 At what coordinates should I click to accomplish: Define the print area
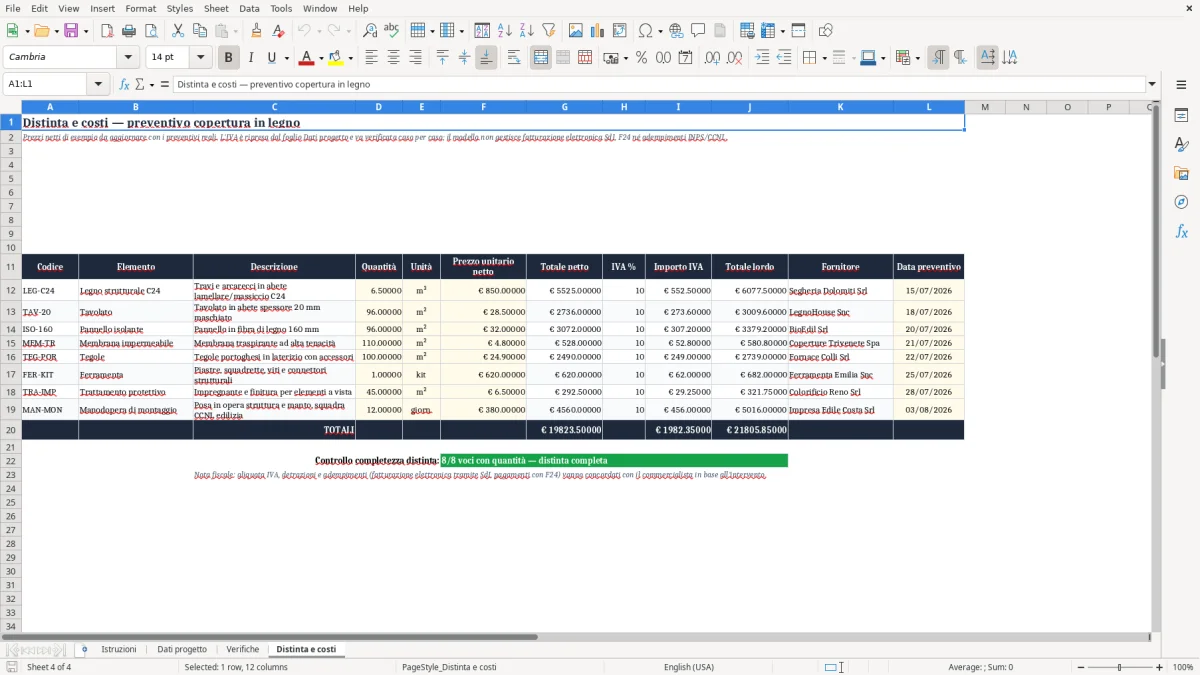click(x=747, y=31)
